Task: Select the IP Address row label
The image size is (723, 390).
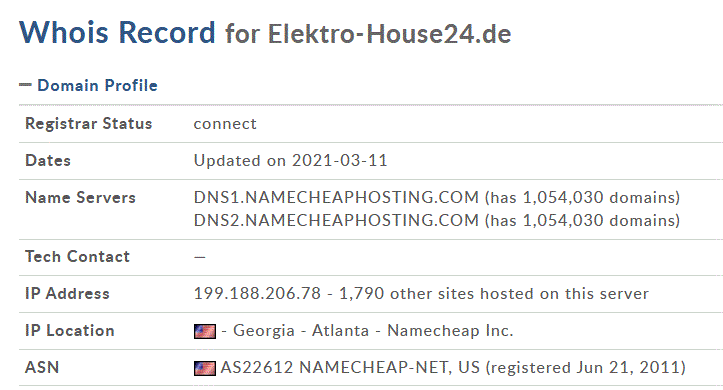Action: point(67,294)
